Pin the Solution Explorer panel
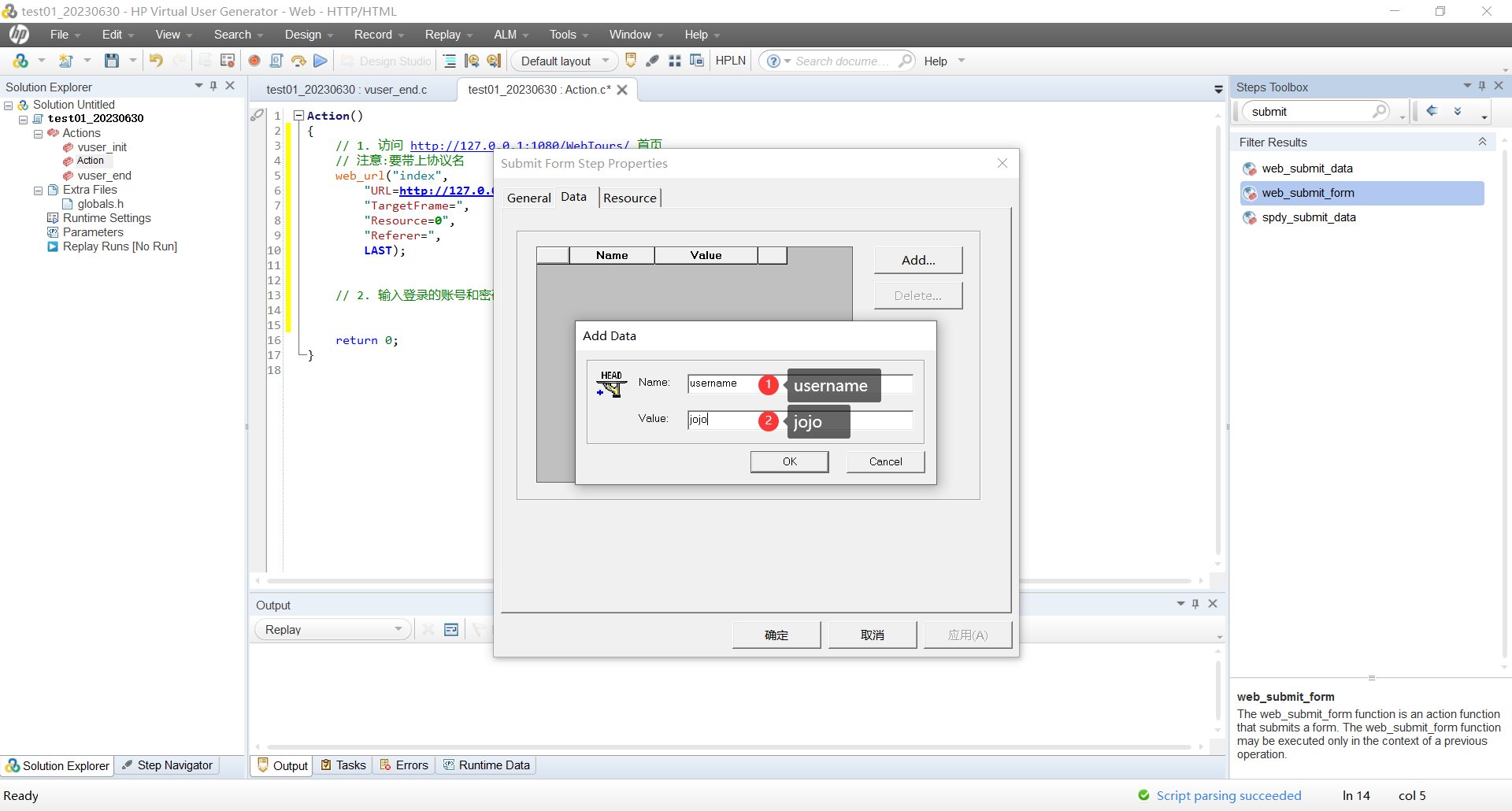The width and height of the screenshot is (1512, 811). pyautogui.click(x=213, y=86)
